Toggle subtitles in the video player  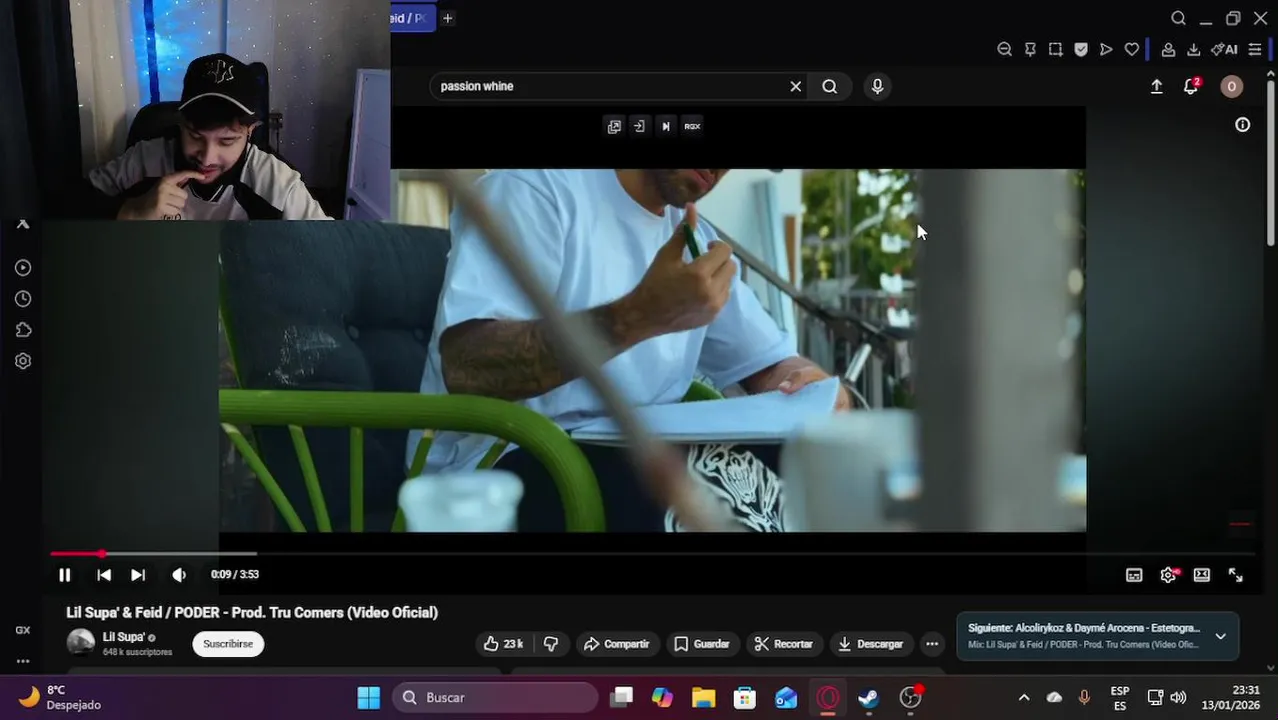(1134, 575)
